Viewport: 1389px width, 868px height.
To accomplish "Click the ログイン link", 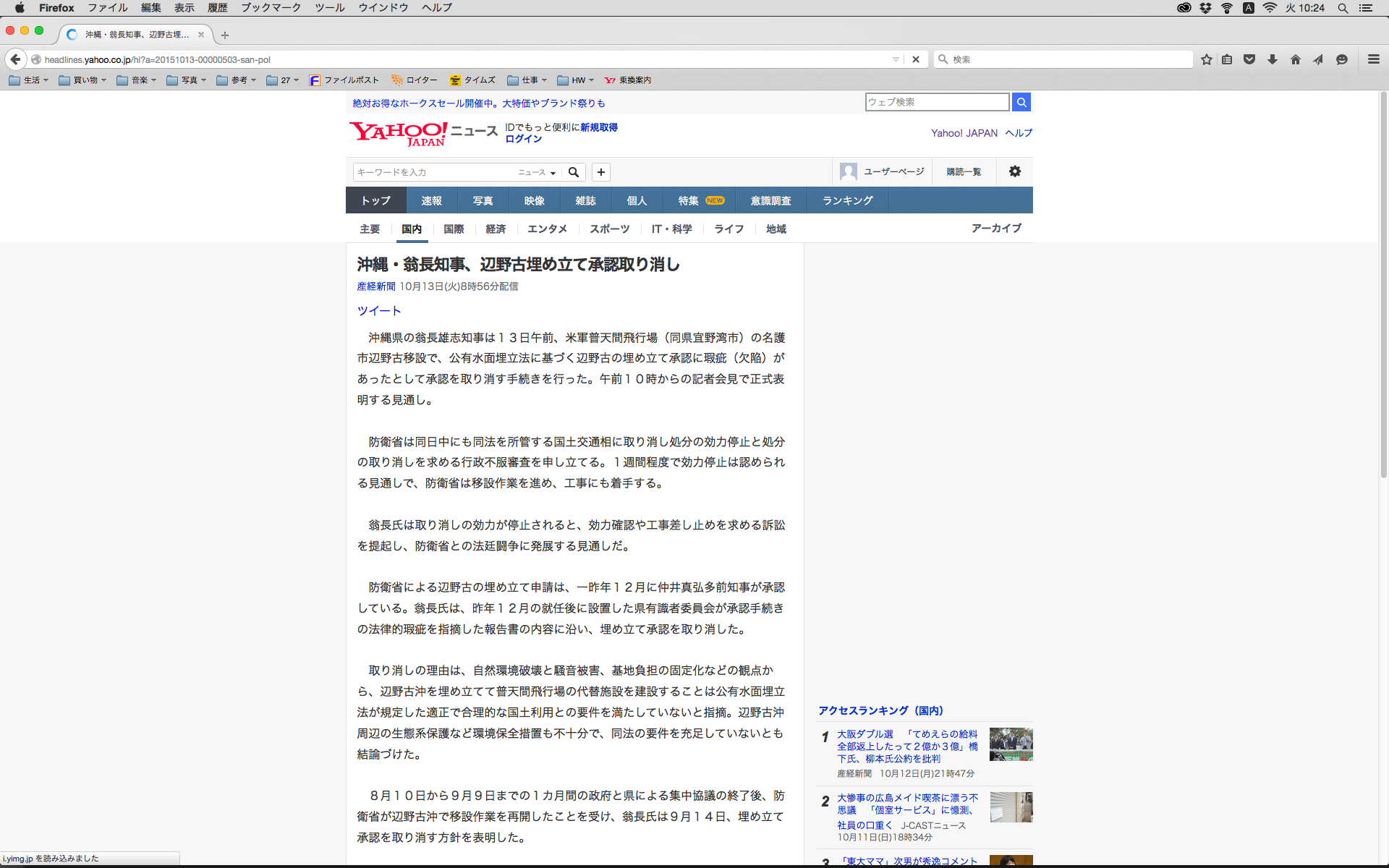I will [x=523, y=139].
